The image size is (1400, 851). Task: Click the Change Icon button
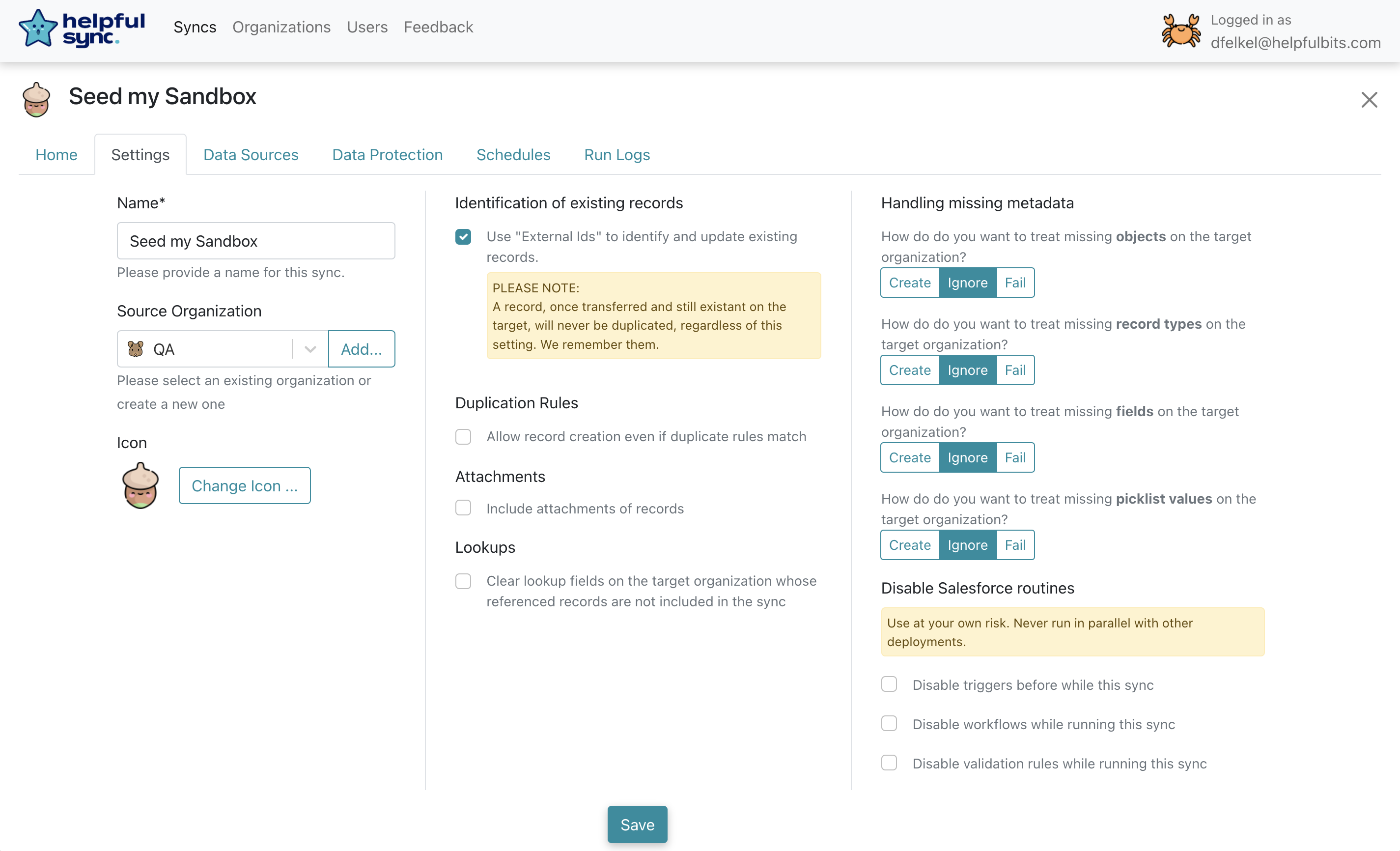[244, 485]
